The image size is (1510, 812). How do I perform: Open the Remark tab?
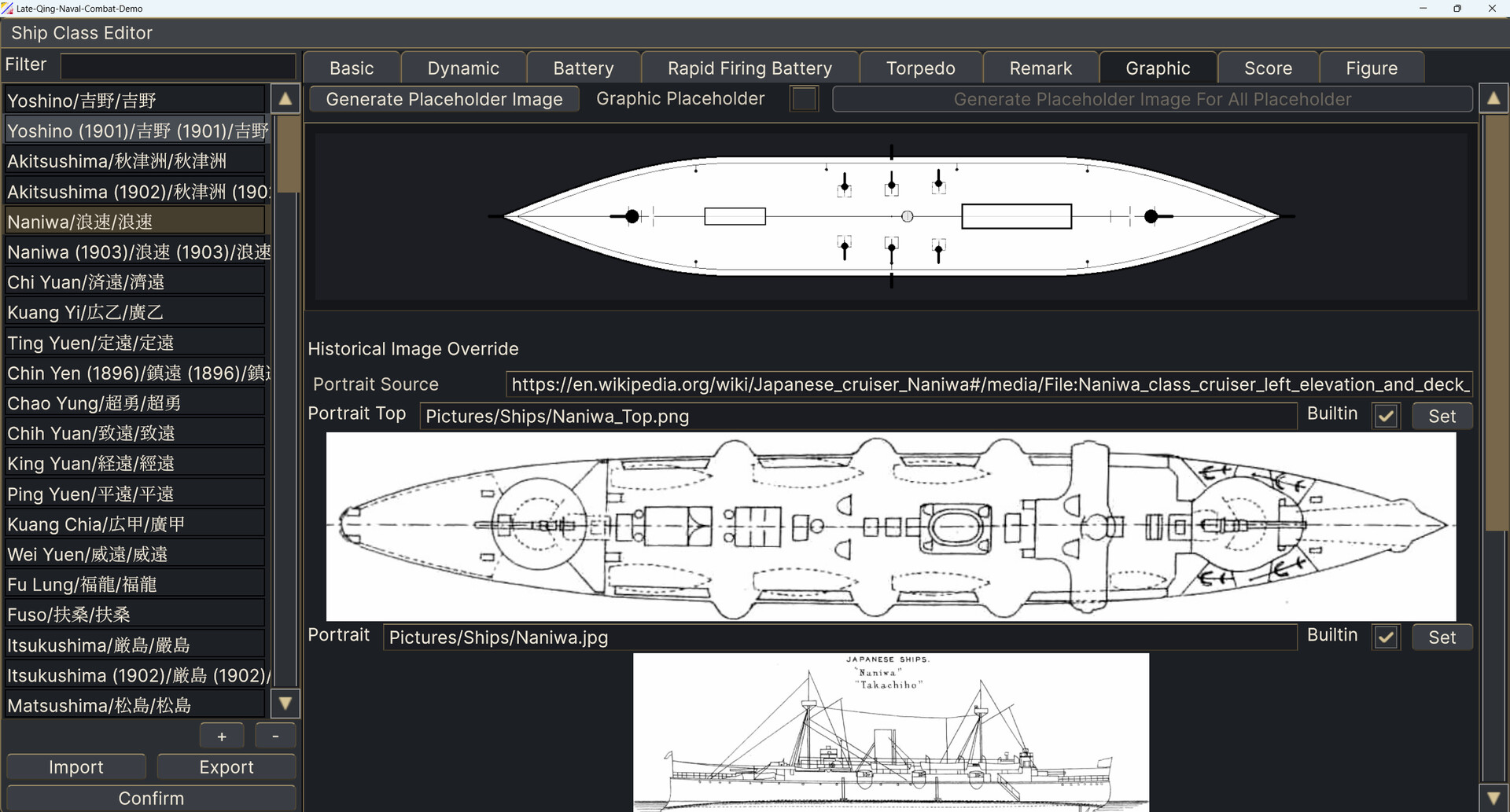coord(1040,68)
